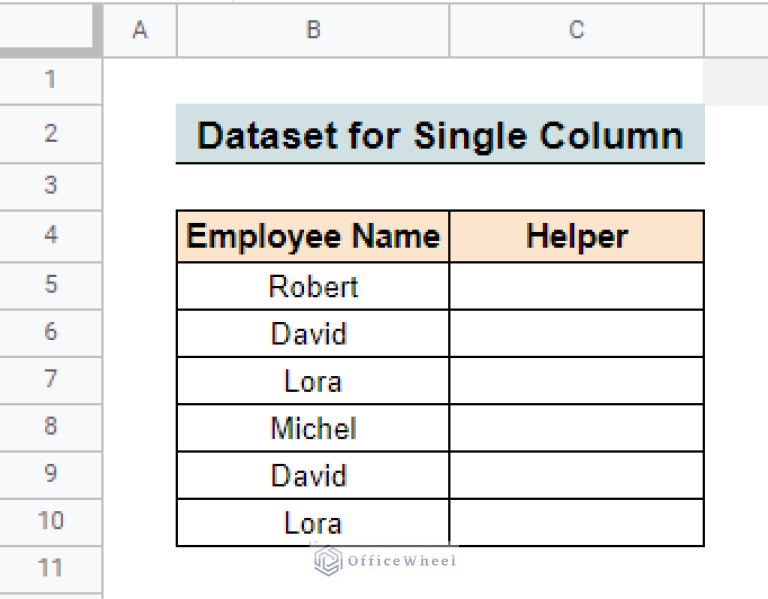
Task: Select the 'Helper' header cell
Action: pyautogui.click(x=576, y=237)
